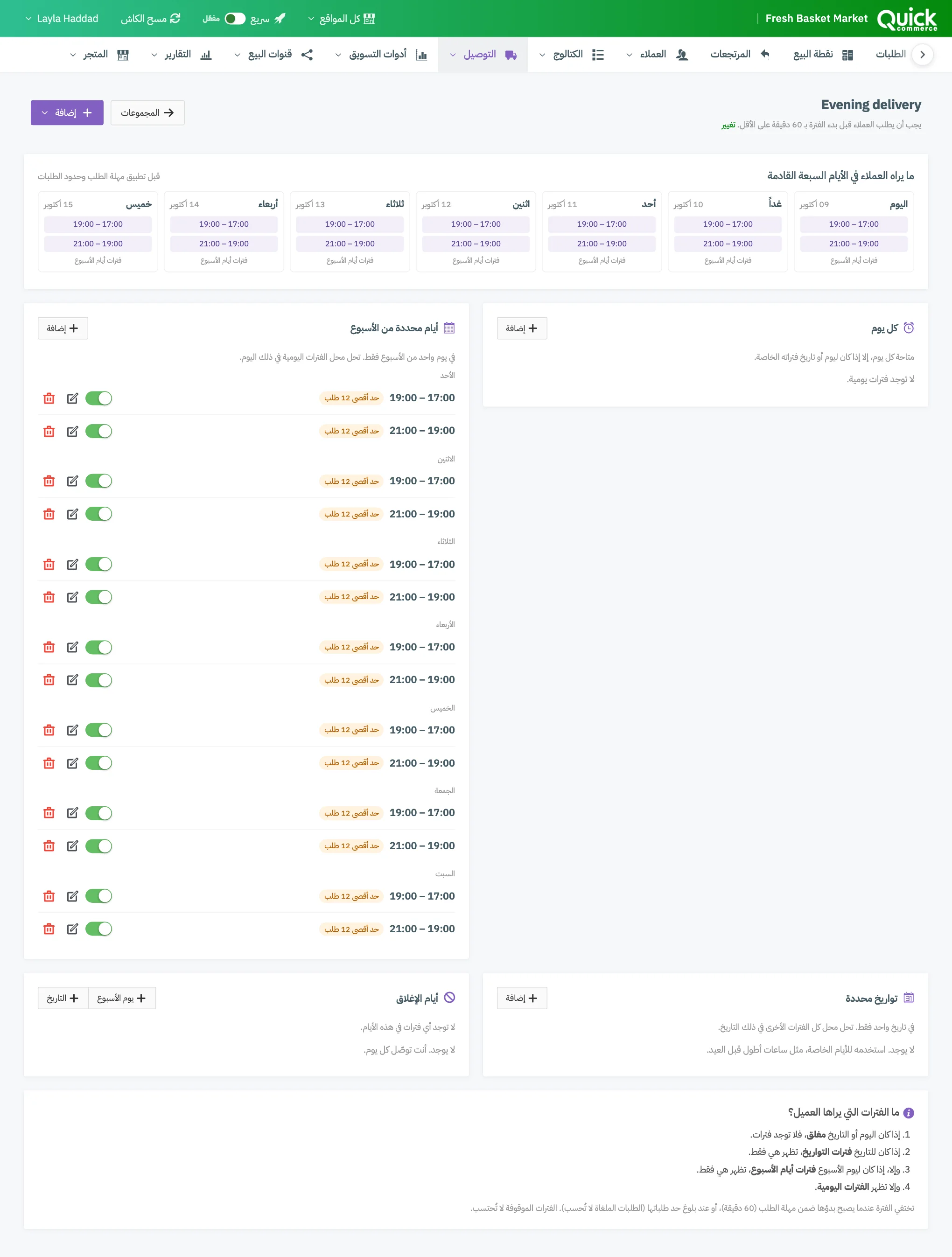The image size is (952, 1257).
Task: Disable Sunday 17:00 – 19:00 slot toggle
Action: click(x=99, y=398)
